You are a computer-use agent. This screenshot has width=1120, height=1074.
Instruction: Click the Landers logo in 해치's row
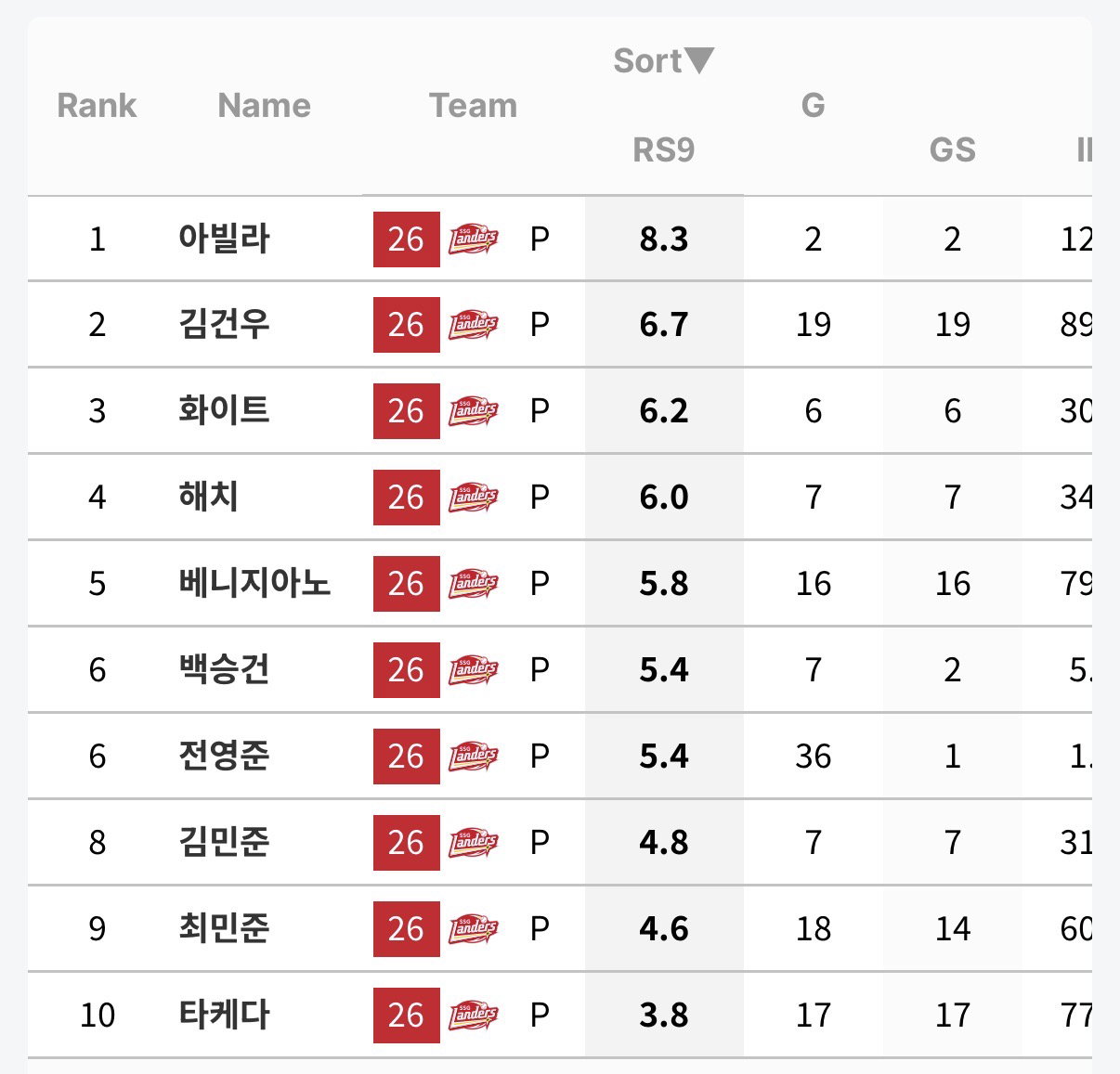point(474,498)
